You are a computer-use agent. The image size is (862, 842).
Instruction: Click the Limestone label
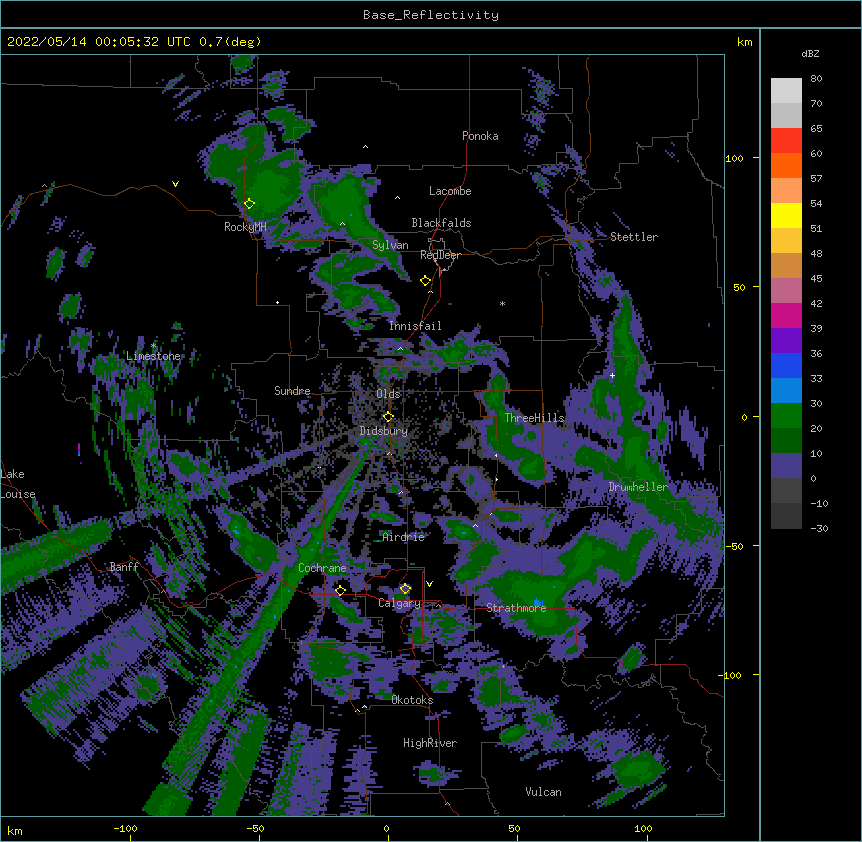[x=153, y=356]
